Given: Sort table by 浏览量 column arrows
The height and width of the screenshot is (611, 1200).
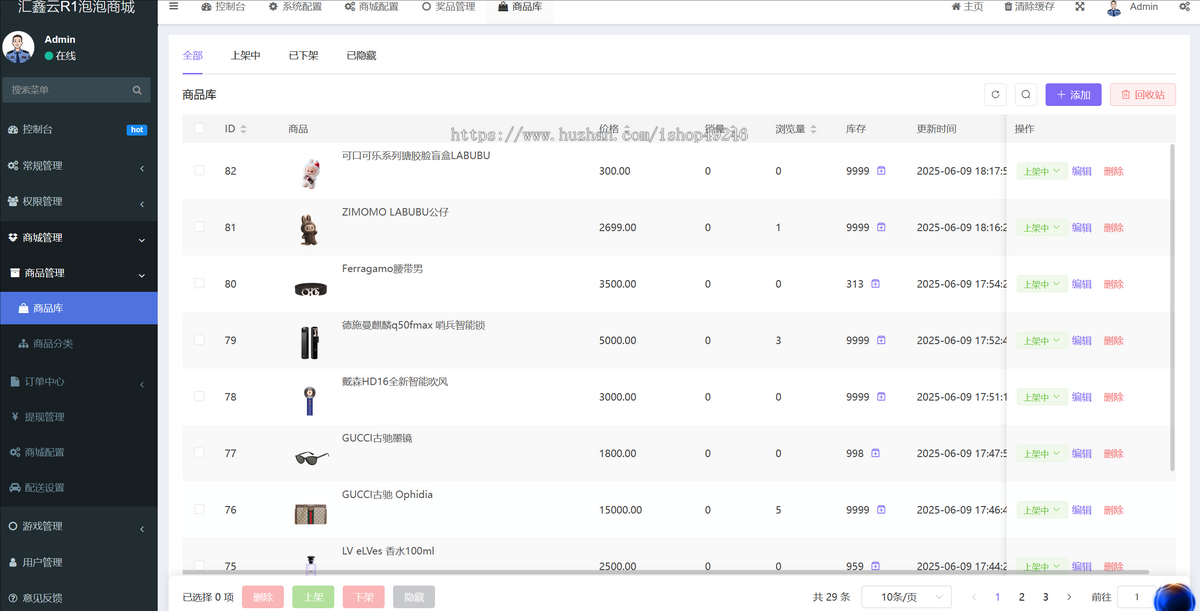Looking at the screenshot, I should pyautogui.click(x=813, y=129).
